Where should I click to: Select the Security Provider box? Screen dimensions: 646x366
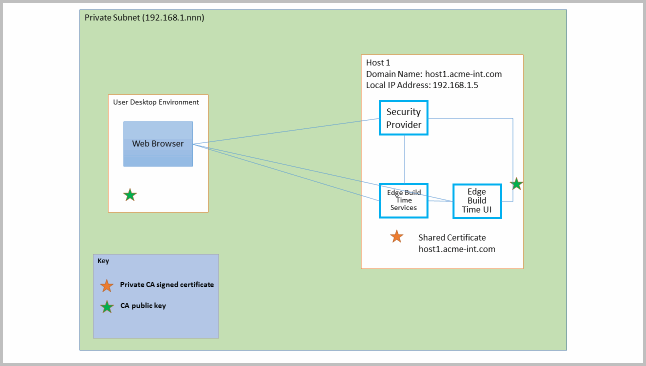click(x=404, y=118)
